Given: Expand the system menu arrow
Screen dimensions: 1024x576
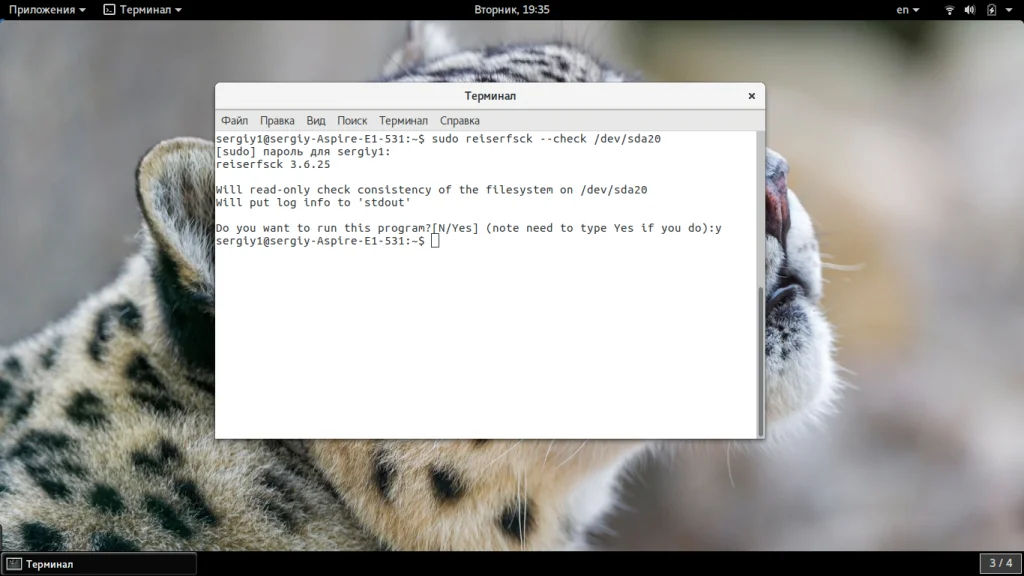Looking at the screenshot, I should click(1009, 10).
